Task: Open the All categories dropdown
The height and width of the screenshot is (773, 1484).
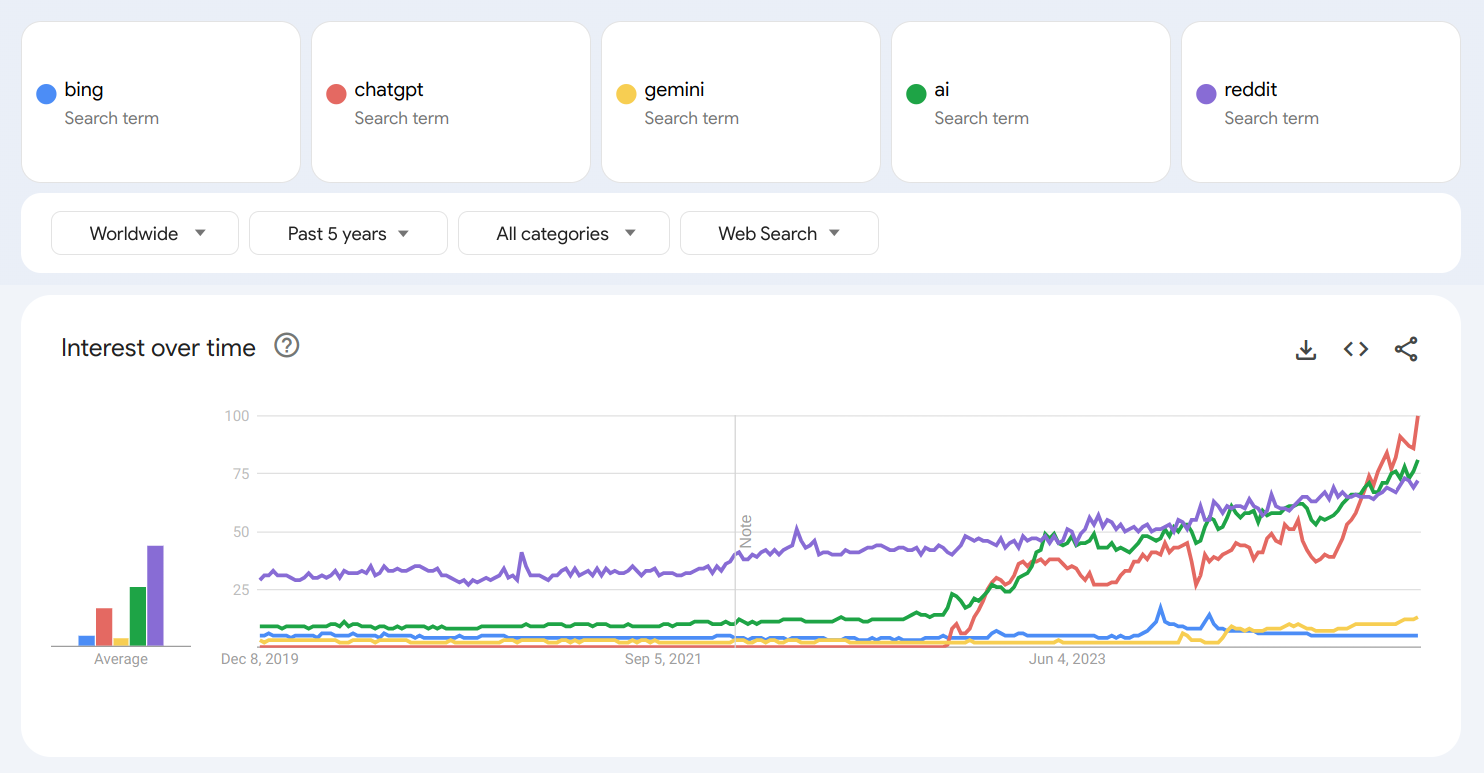Action: [564, 233]
